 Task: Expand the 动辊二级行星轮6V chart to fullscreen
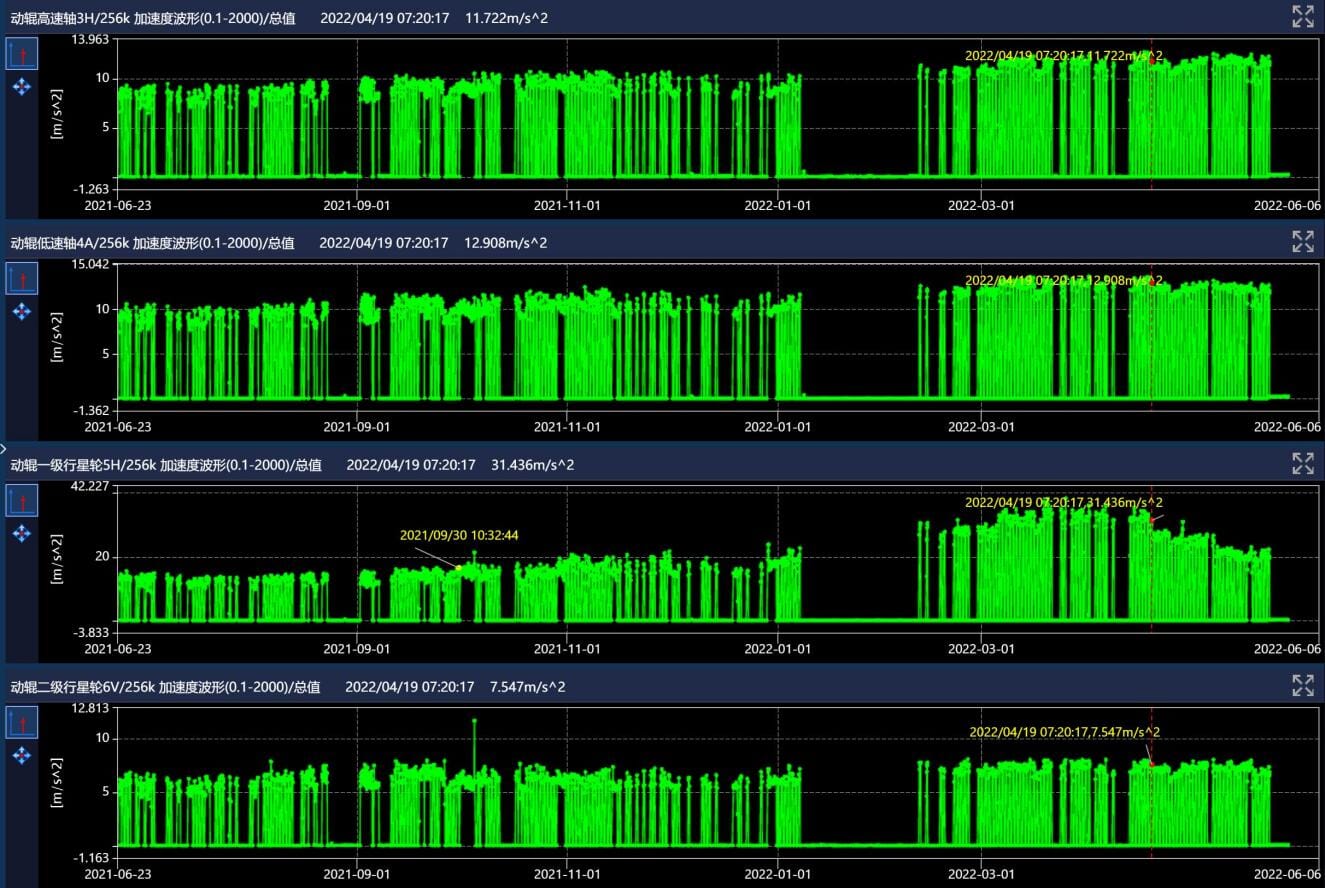[1302, 685]
